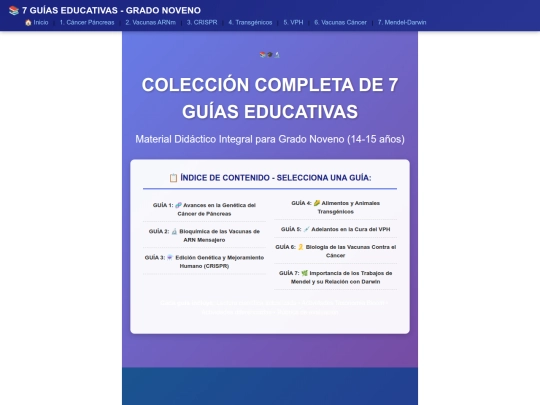Click the emoji trio above the main title
540x405 pixels.
[270, 55]
